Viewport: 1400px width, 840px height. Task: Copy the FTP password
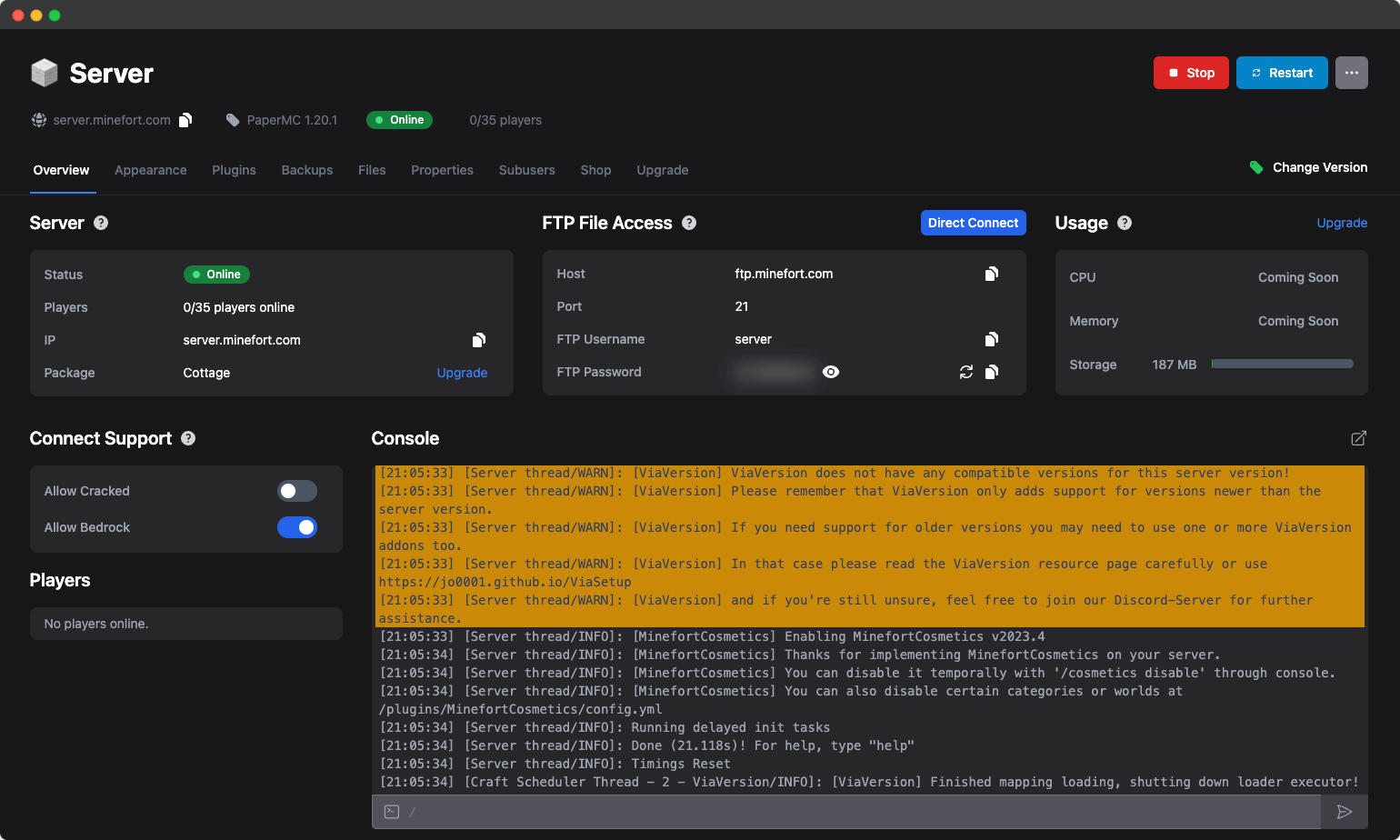pyautogui.click(x=992, y=372)
